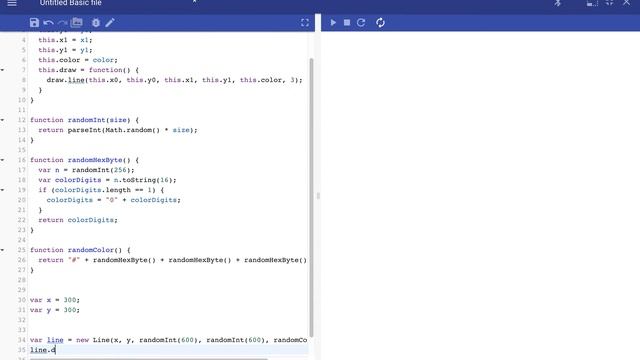Click line 'var y = 300;'

(55, 310)
